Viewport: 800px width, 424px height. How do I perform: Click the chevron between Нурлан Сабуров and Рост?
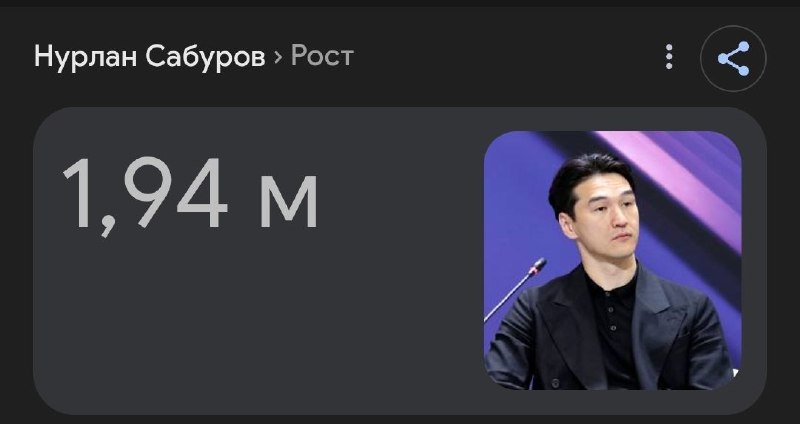[x=278, y=56]
